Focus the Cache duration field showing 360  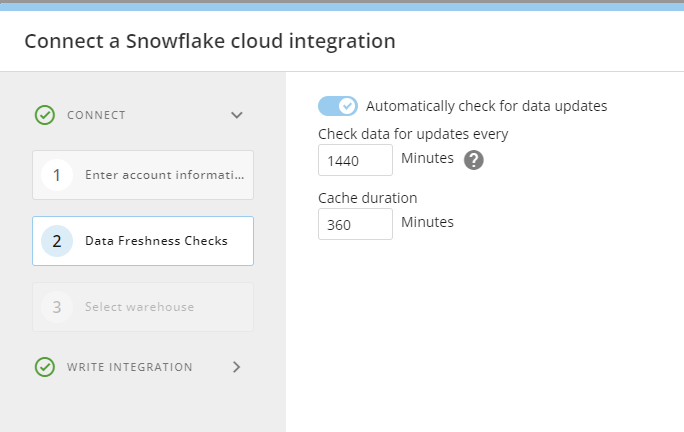pos(355,224)
